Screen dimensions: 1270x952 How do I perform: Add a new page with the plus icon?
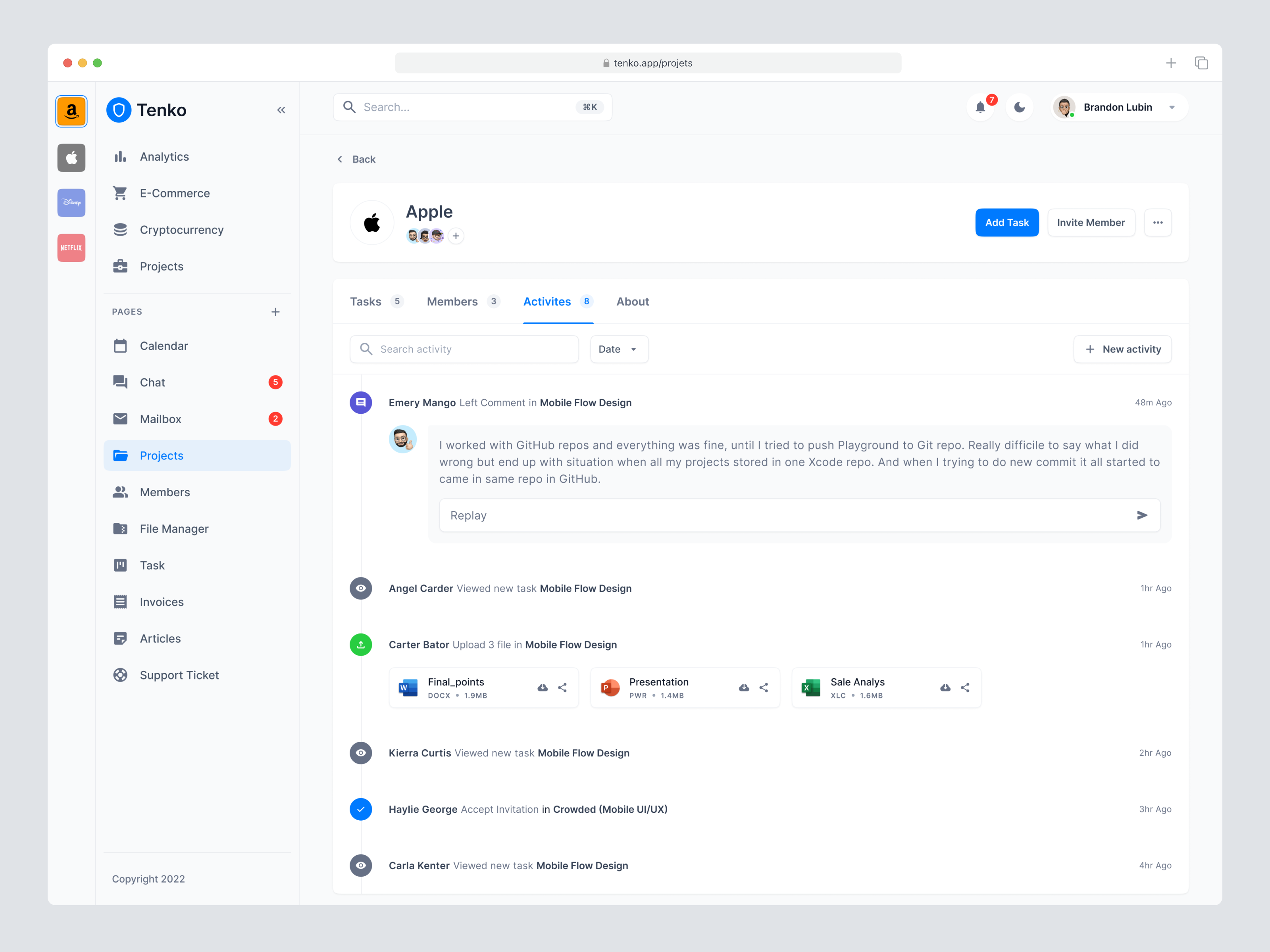275,312
